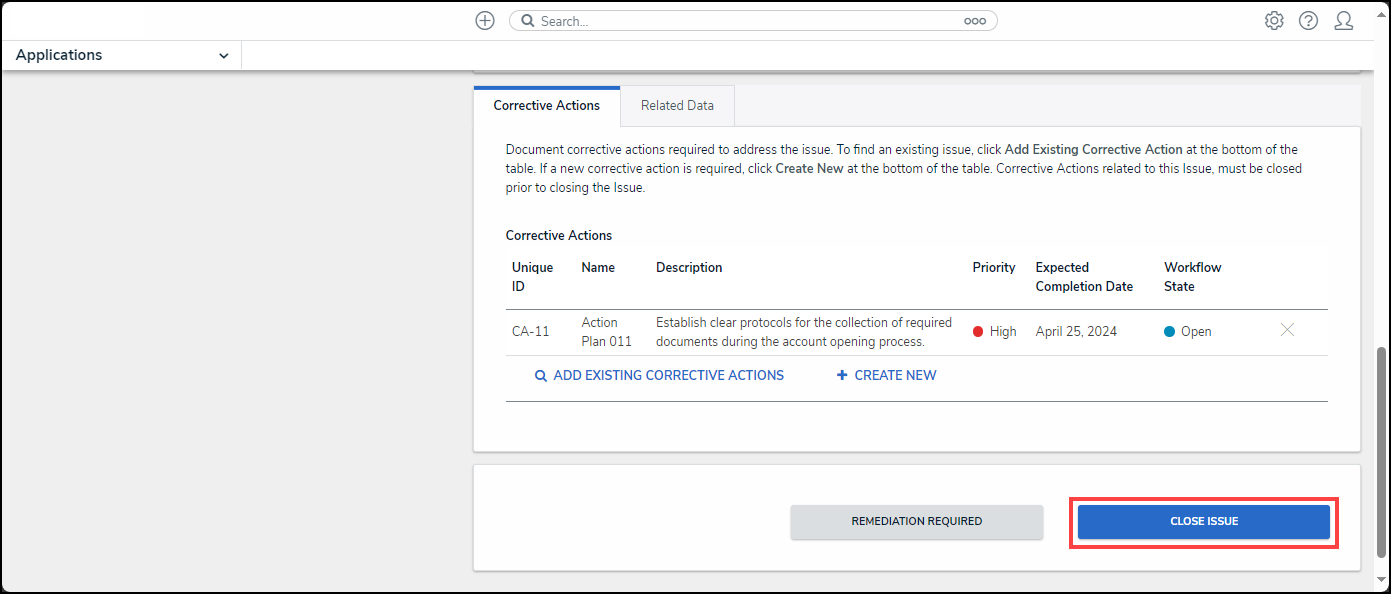Image resolution: width=1391 pixels, height=594 pixels.
Task: Open the Action Plan 011 row
Action: (606, 332)
